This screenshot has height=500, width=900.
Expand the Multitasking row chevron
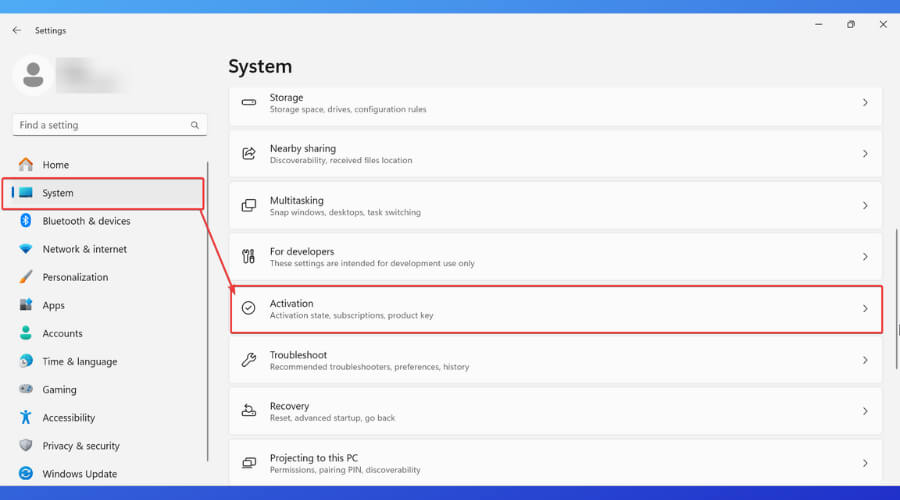(865, 206)
